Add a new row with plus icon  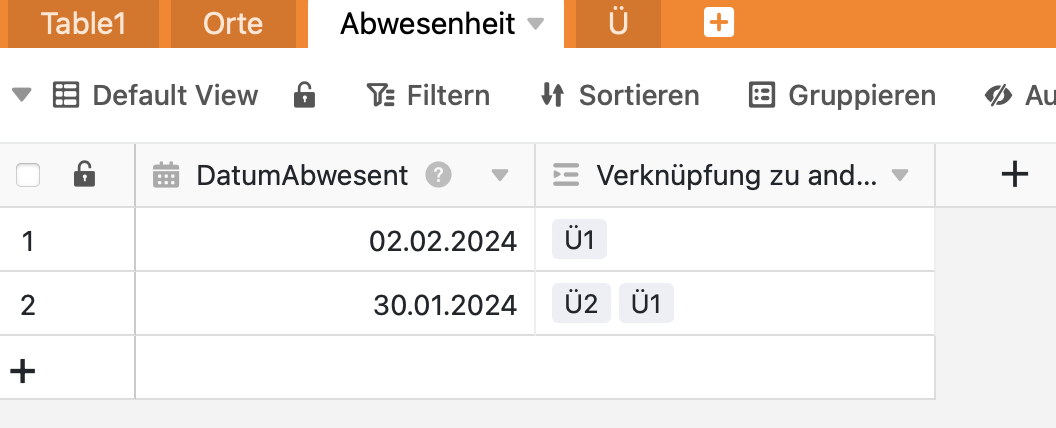(22, 371)
